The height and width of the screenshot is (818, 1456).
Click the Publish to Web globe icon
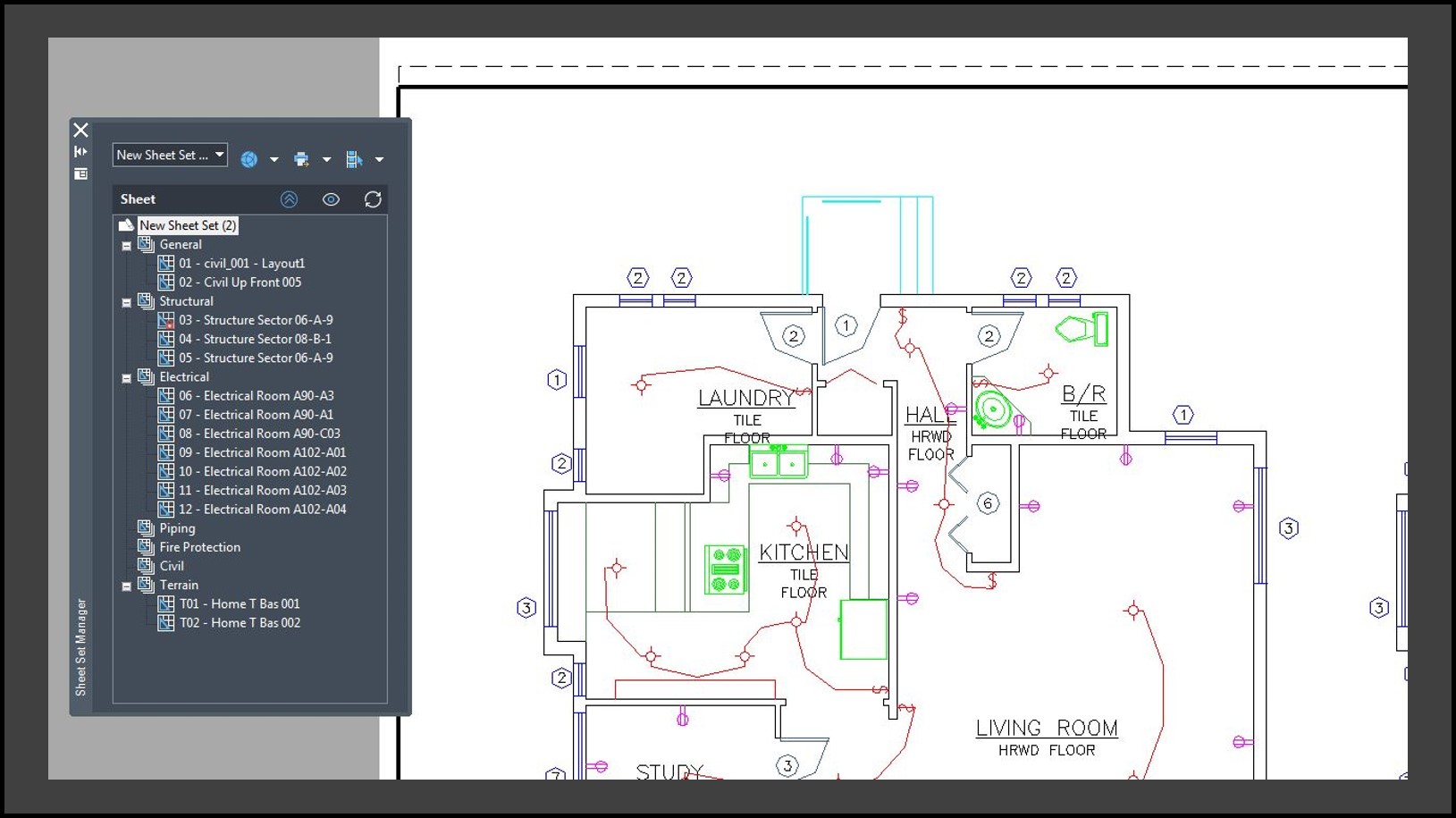click(x=249, y=159)
